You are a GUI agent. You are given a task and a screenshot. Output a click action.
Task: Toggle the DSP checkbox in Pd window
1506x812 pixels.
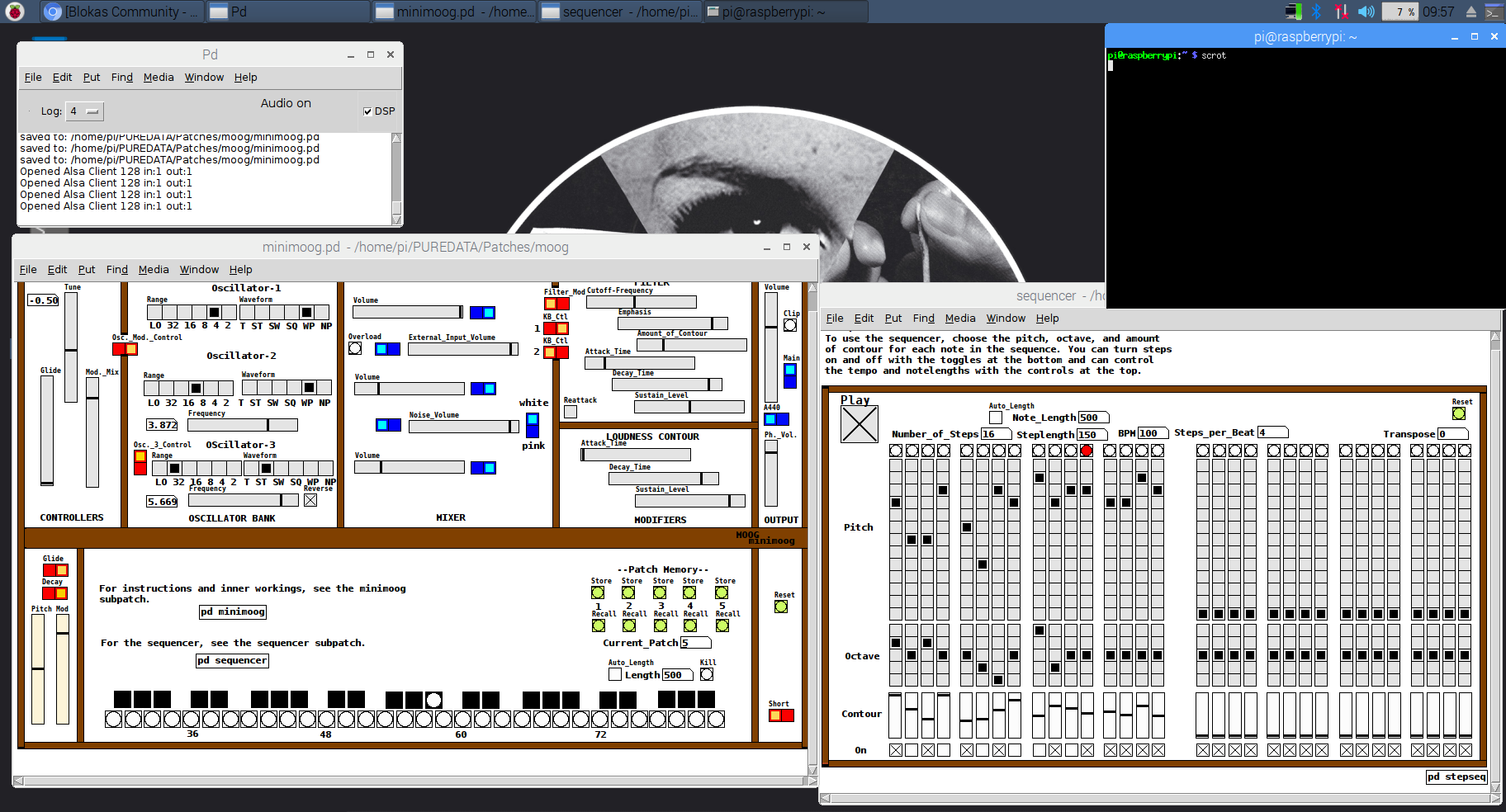pos(367,111)
